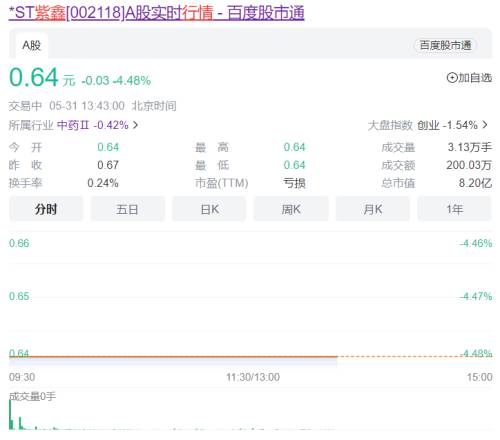
Task: Switch to the 五日 chart tab
Action: click(x=127, y=209)
